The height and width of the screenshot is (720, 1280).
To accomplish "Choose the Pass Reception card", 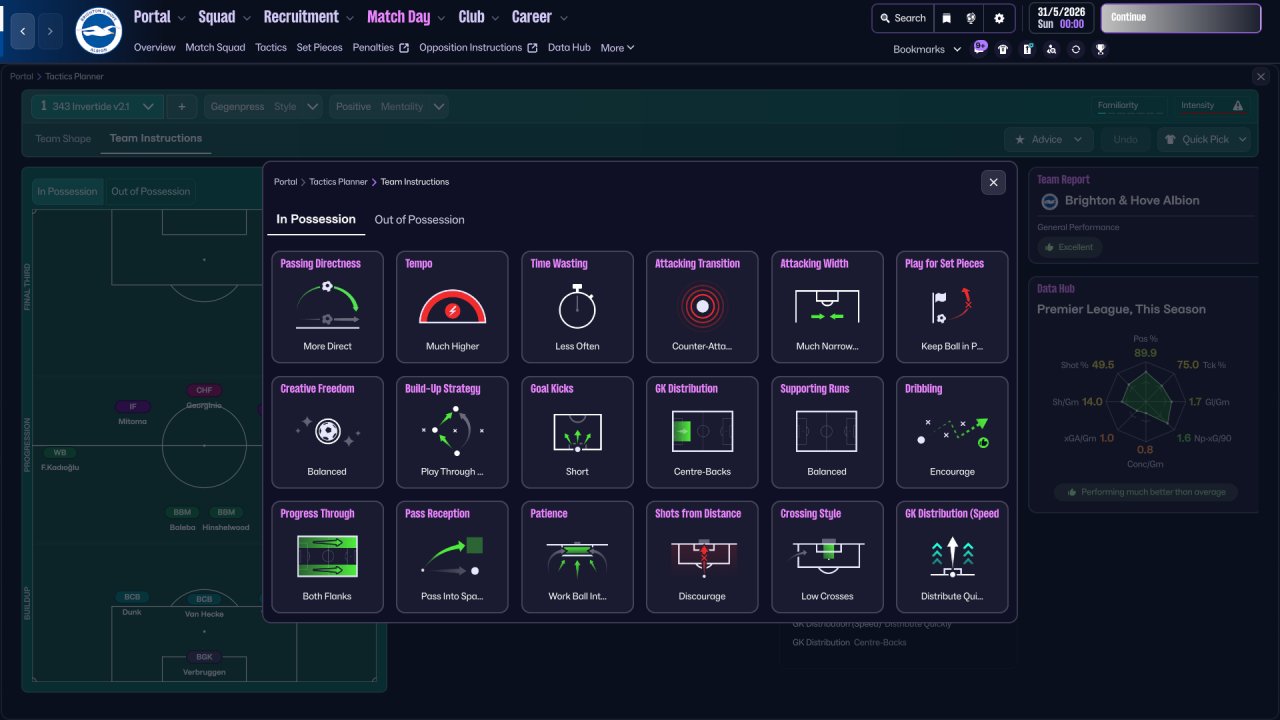I will point(452,557).
